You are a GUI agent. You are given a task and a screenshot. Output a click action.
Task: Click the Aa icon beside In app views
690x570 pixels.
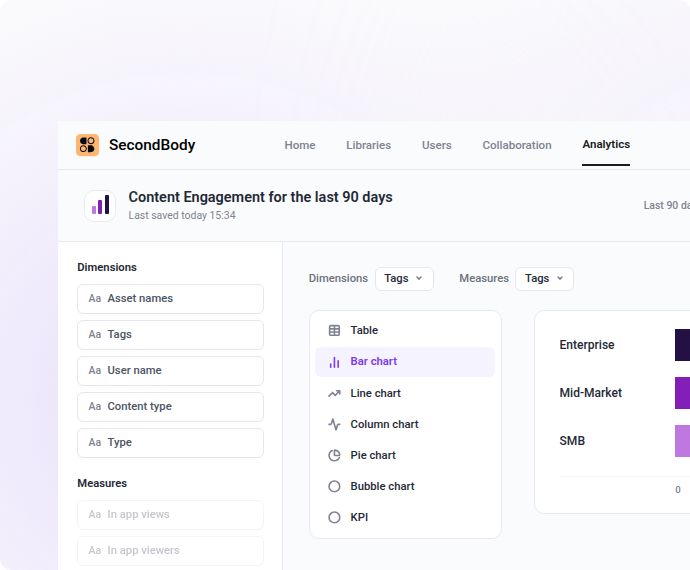tap(95, 515)
